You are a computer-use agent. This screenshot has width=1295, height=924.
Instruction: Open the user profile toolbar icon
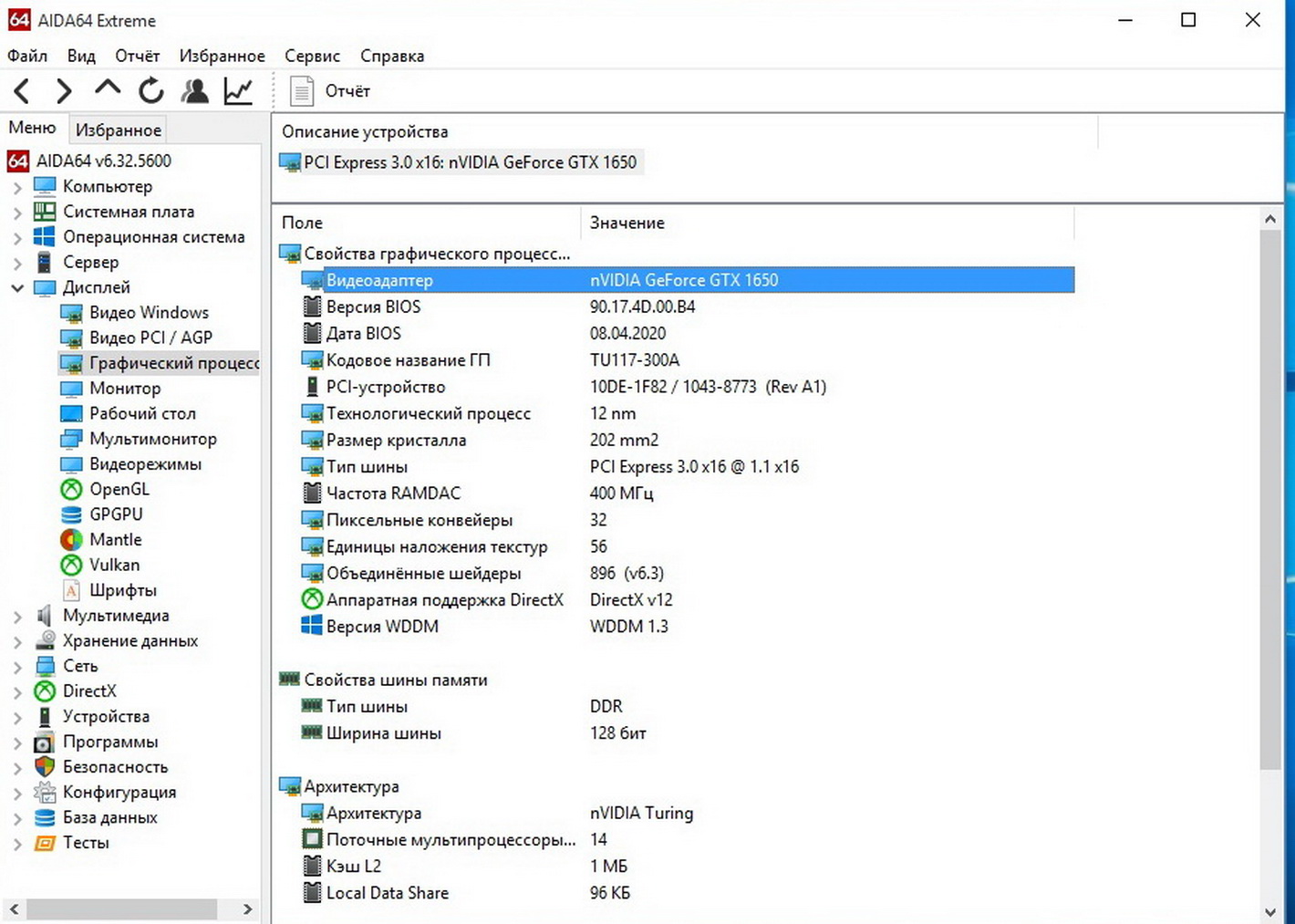point(195,90)
